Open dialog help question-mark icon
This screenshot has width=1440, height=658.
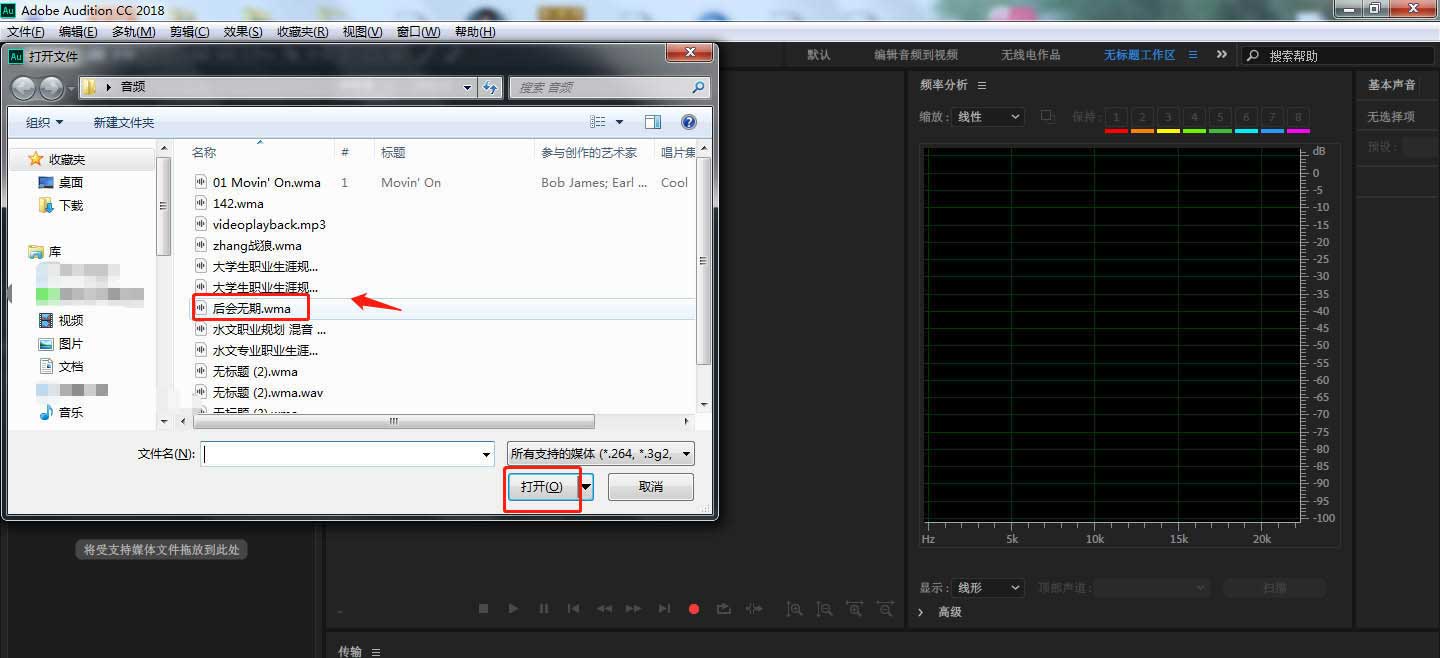pyautogui.click(x=689, y=122)
